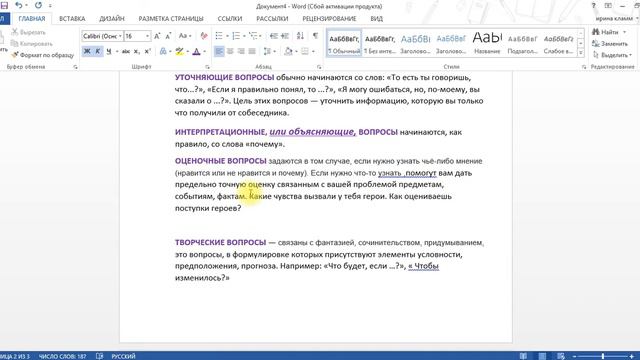This screenshot has width=640, height=360.
Task: Apply purple font color
Action: tap(196, 51)
